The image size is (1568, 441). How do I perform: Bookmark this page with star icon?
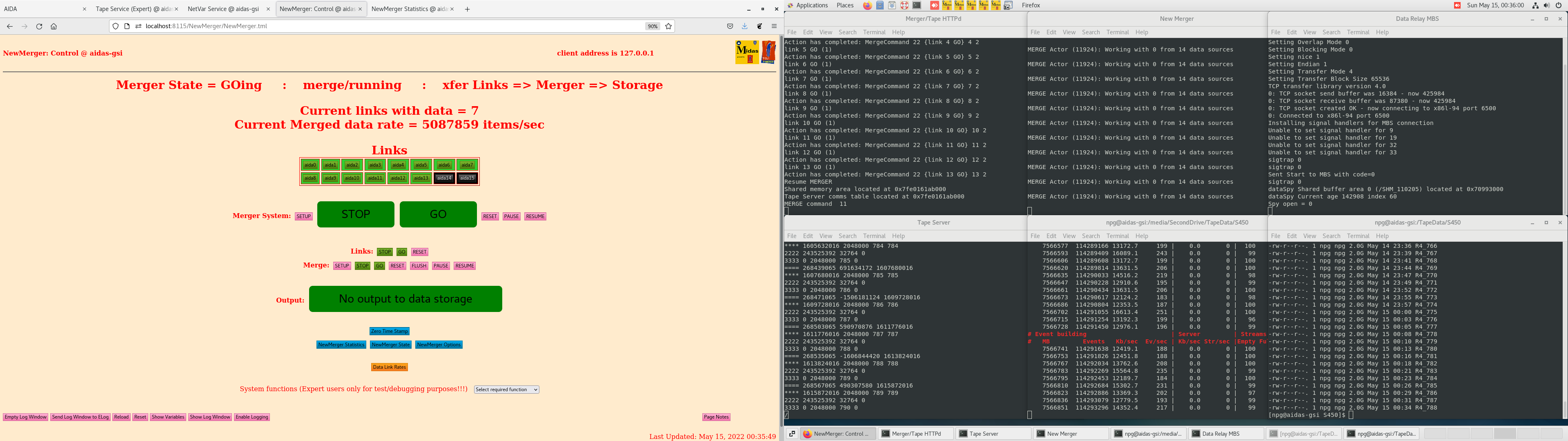[x=668, y=26]
